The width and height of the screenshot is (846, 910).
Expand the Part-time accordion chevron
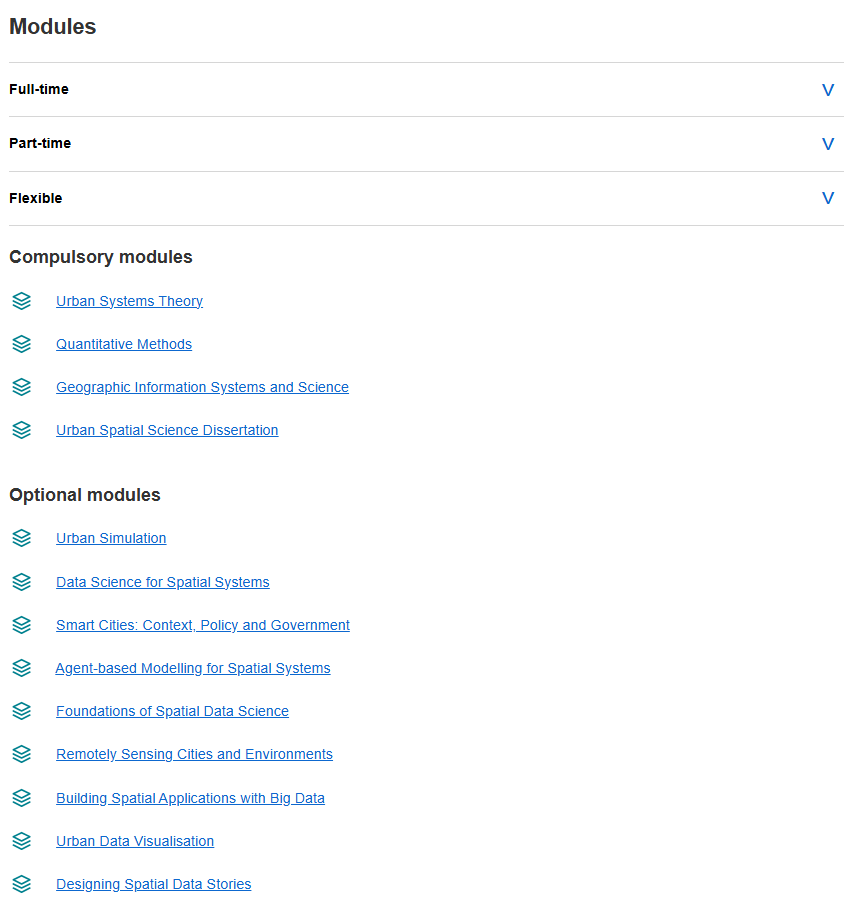(x=827, y=144)
